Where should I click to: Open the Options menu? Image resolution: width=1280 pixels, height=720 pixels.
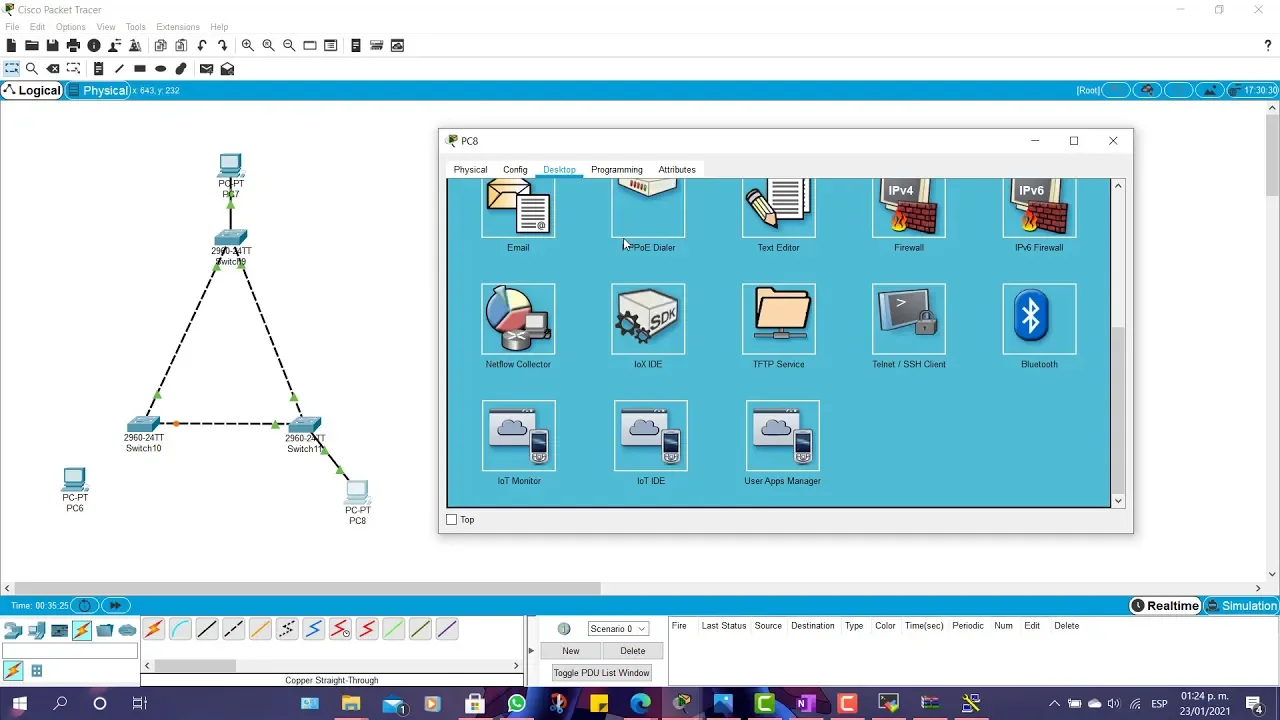[70, 27]
